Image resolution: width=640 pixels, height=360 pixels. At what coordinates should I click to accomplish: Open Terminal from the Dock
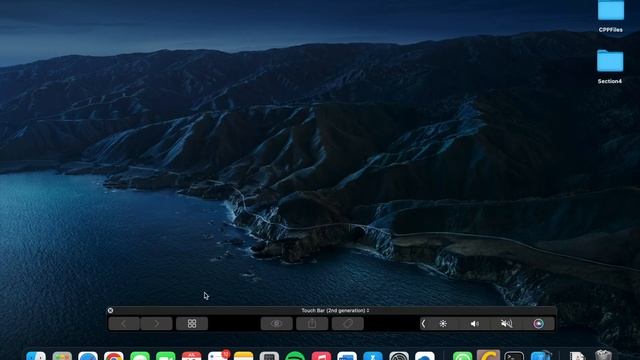[x=514, y=356]
